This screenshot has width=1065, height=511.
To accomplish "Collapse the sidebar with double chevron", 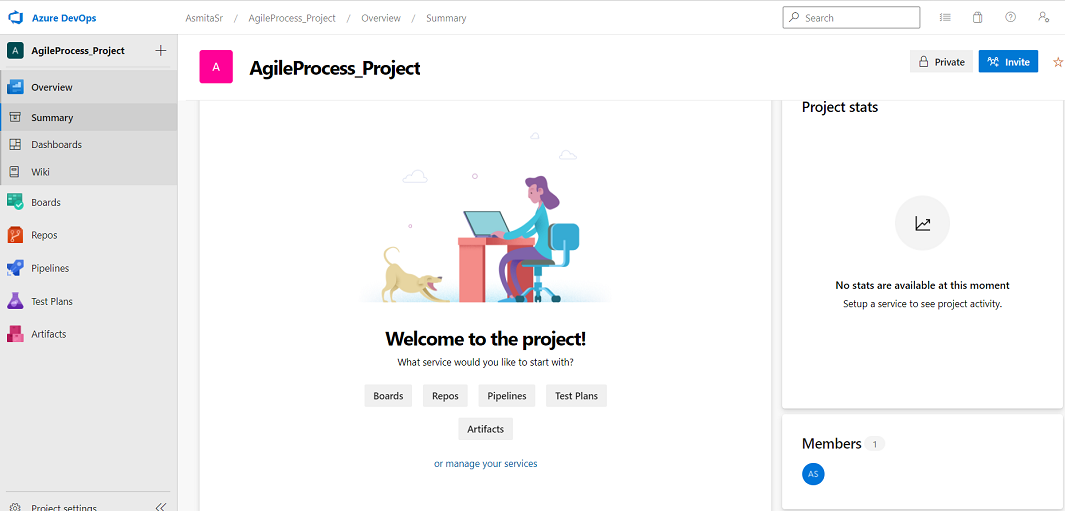I will tap(160, 507).
